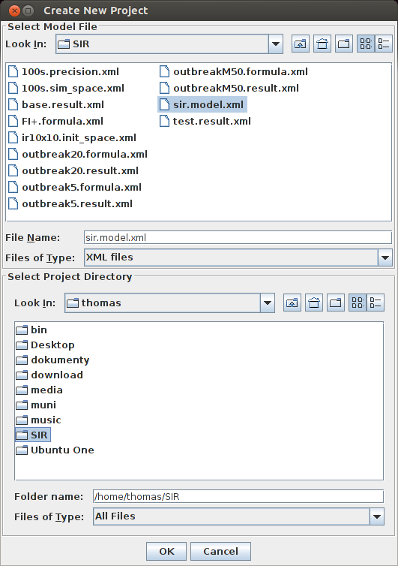Switch model file chooser to Details view

pos(383,44)
